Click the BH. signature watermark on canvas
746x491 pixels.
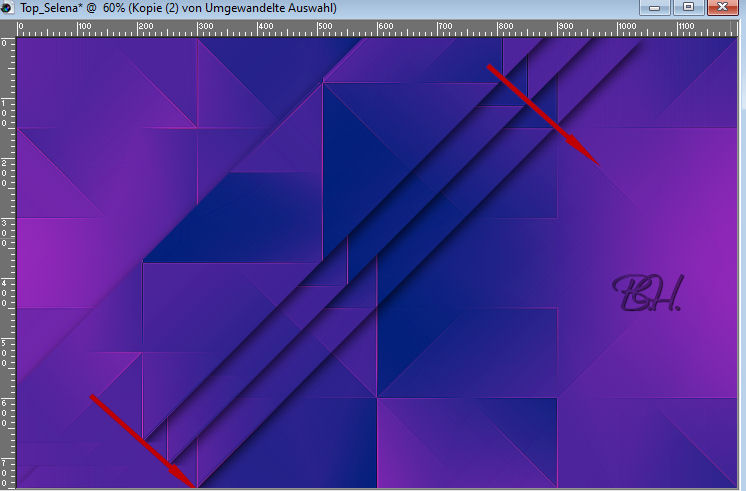[x=645, y=292]
